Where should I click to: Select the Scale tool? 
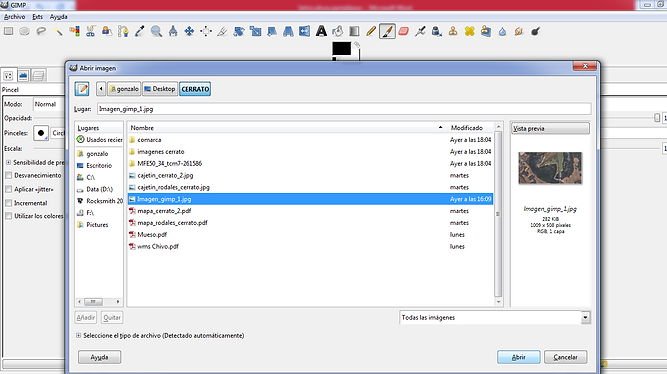point(255,31)
